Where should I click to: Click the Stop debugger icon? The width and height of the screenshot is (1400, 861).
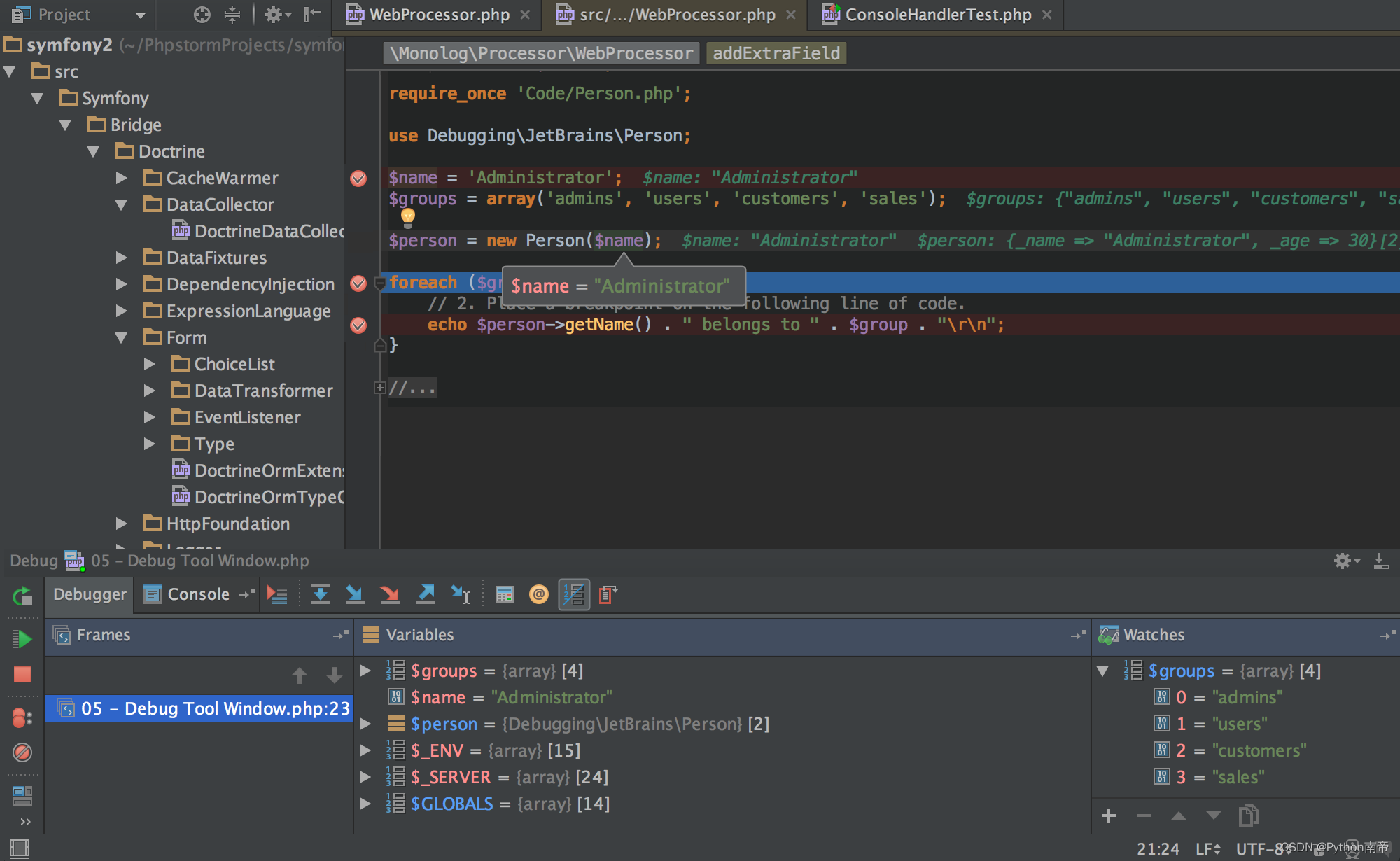[x=20, y=672]
